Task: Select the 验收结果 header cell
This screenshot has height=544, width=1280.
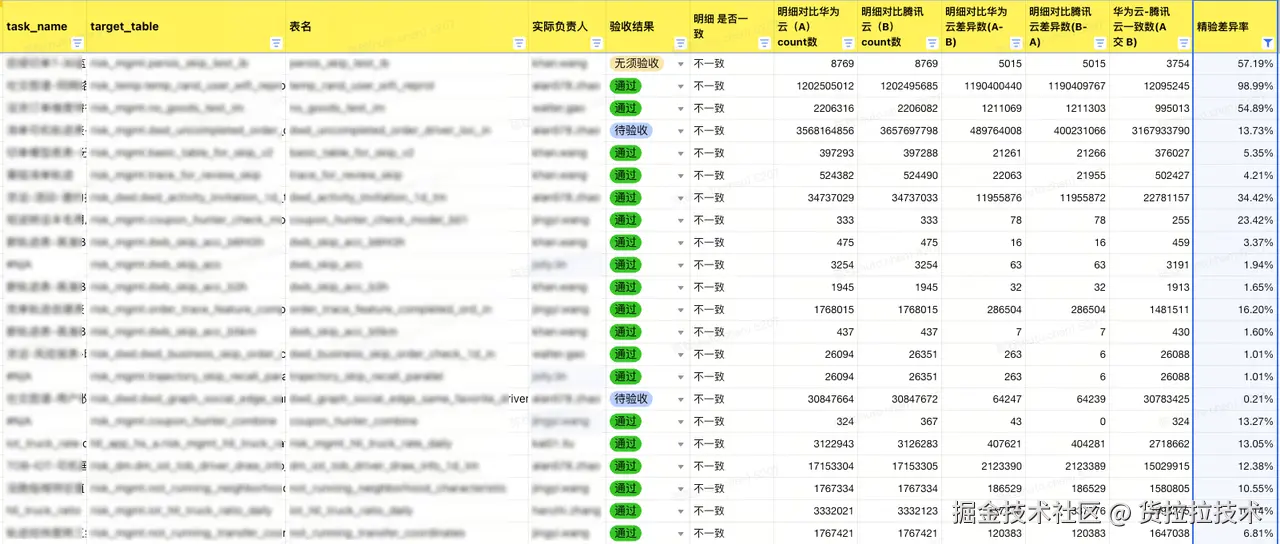Action: 647,28
